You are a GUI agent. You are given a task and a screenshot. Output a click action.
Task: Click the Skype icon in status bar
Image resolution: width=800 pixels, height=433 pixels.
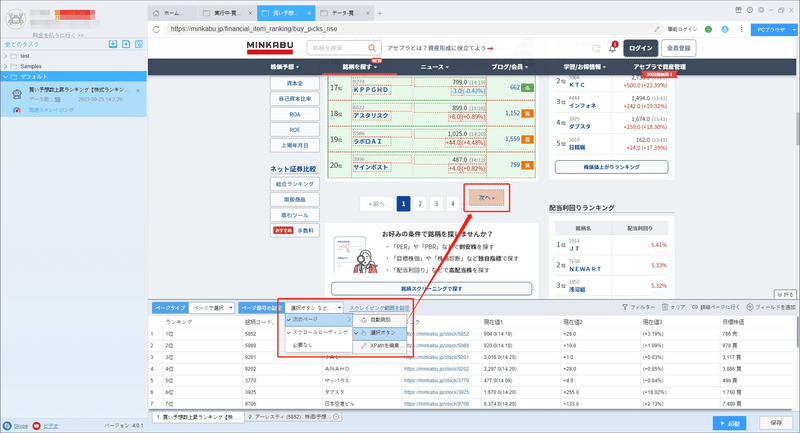pos(7,426)
